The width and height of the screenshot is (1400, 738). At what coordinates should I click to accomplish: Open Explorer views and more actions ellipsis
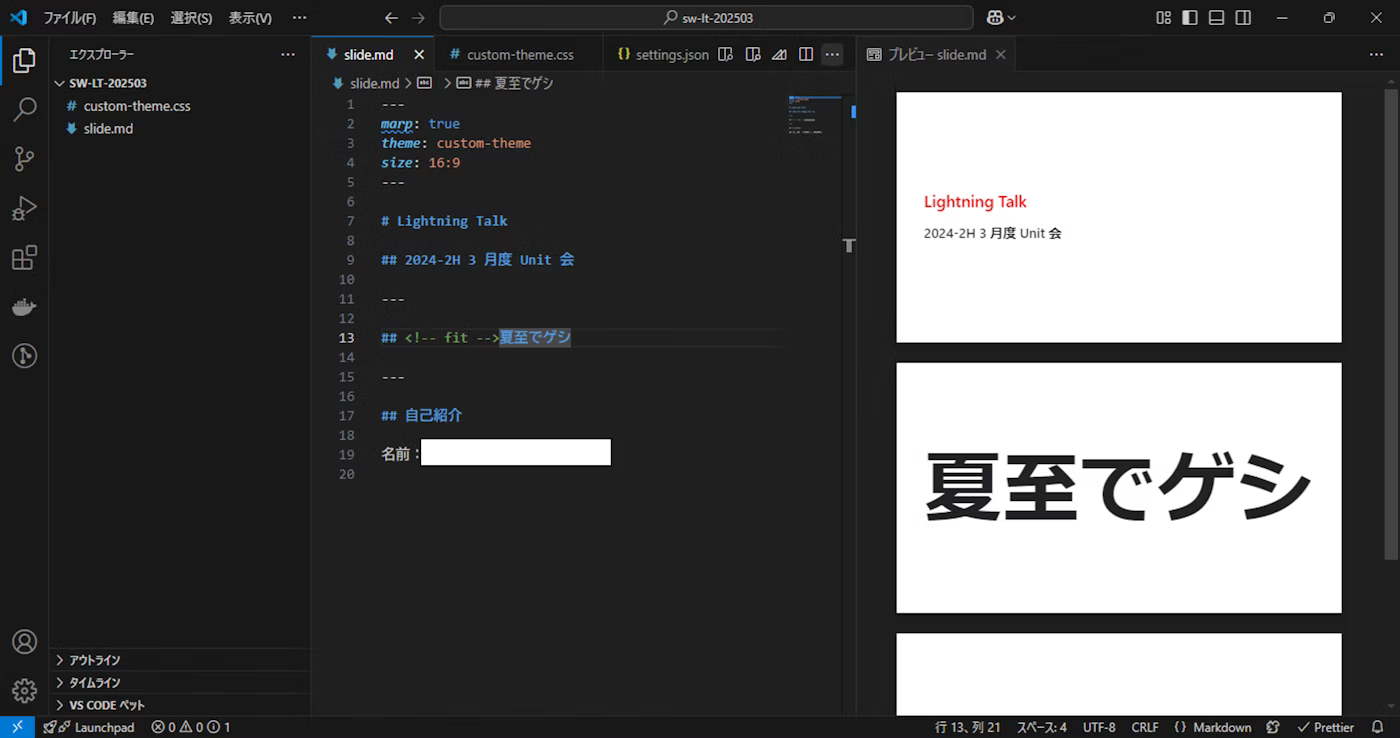tap(288, 54)
